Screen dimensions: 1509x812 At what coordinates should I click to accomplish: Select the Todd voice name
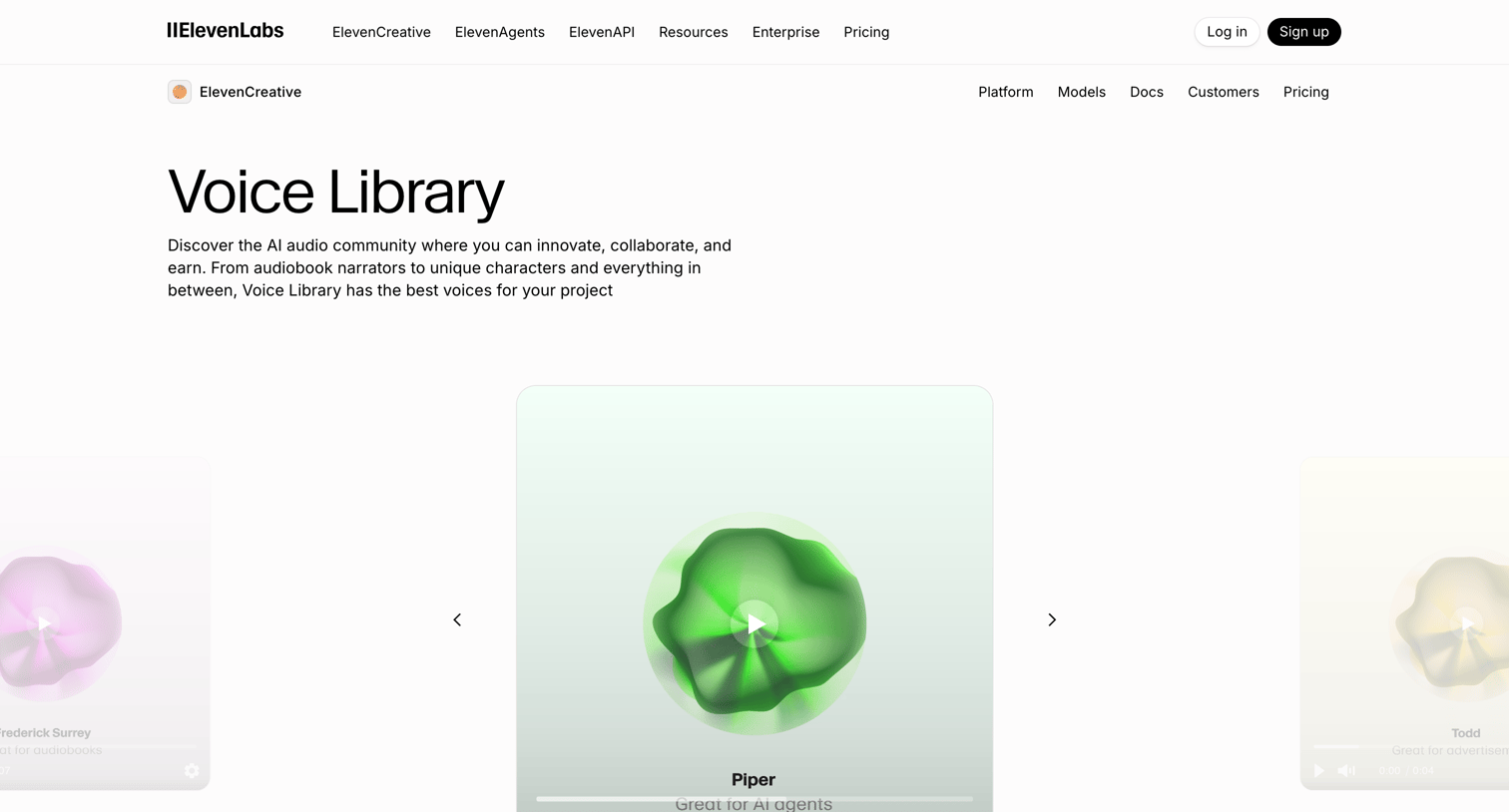(1466, 732)
